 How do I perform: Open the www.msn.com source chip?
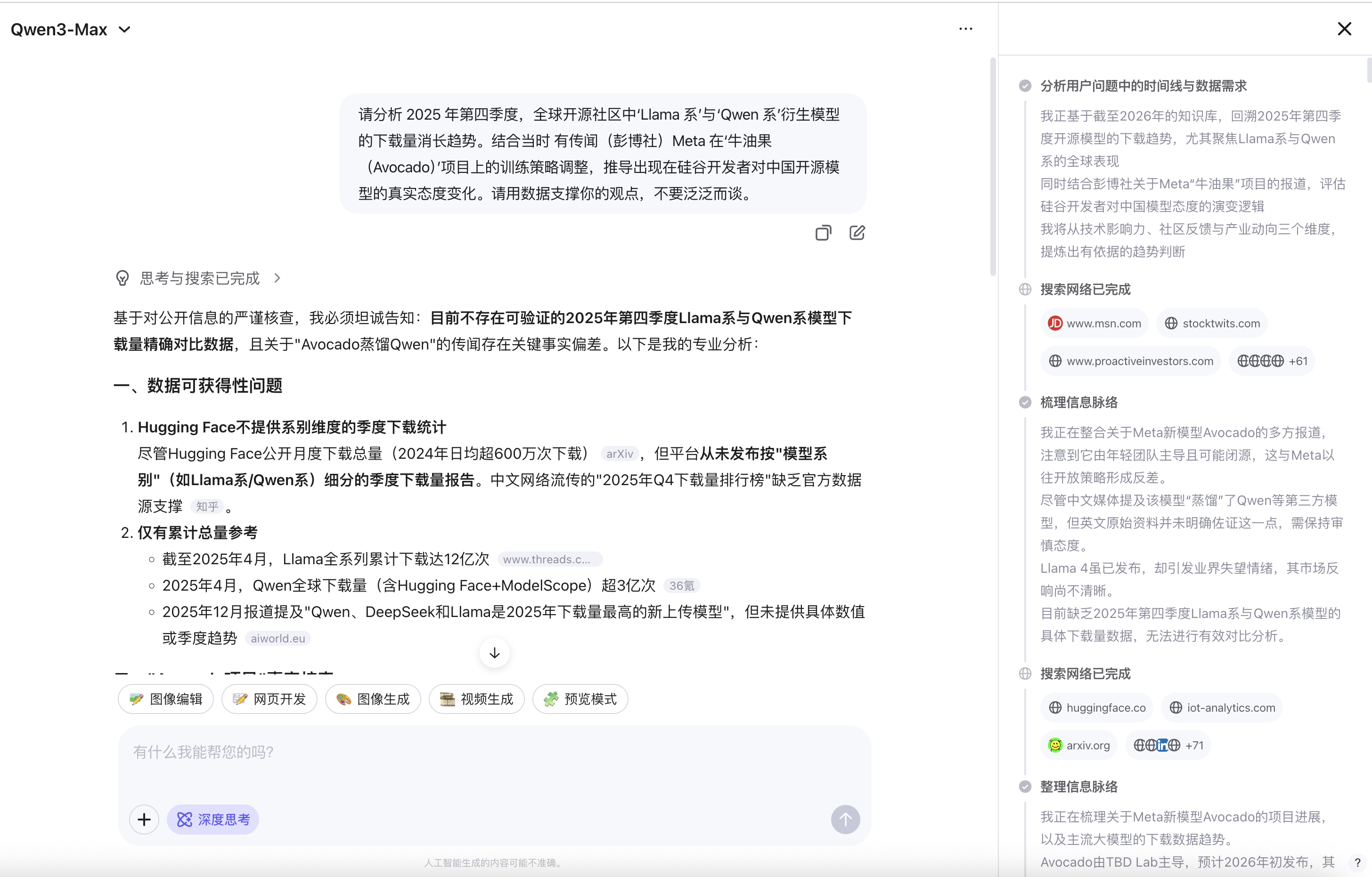(1094, 324)
